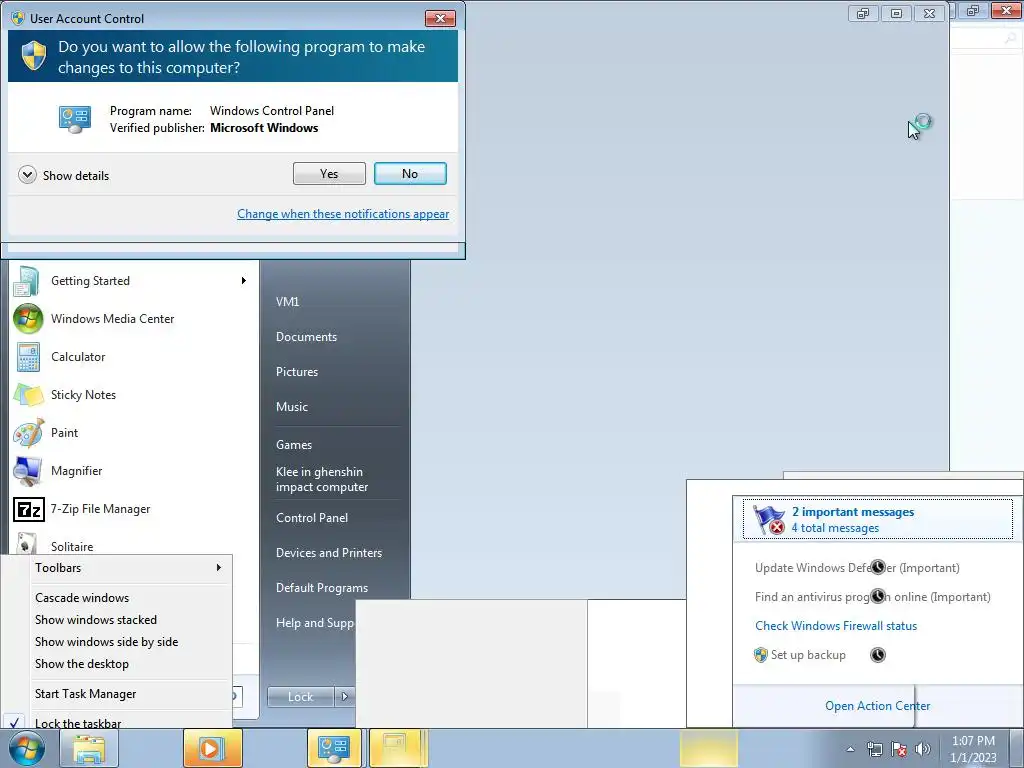Open Sticky Notes icon
Viewport: 1024px width, 768px height.
[28, 394]
